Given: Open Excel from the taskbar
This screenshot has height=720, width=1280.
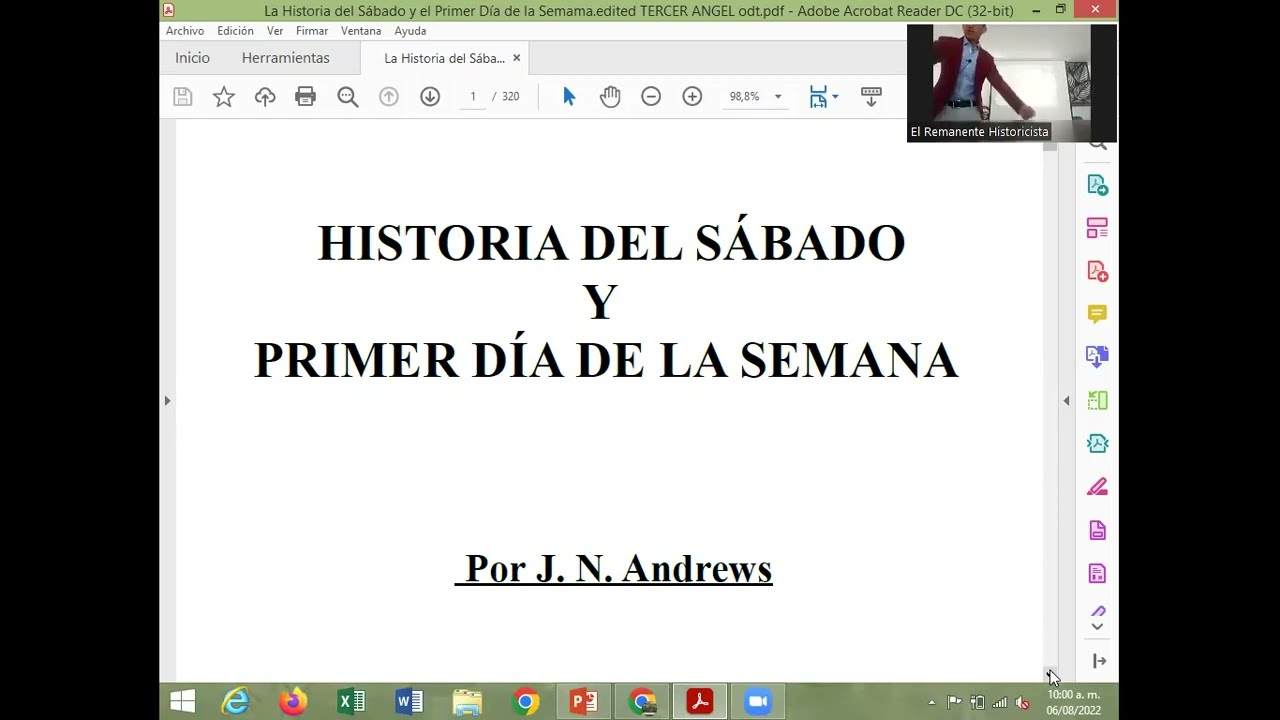Looking at the screenshot, I should (x=351, y=702).
